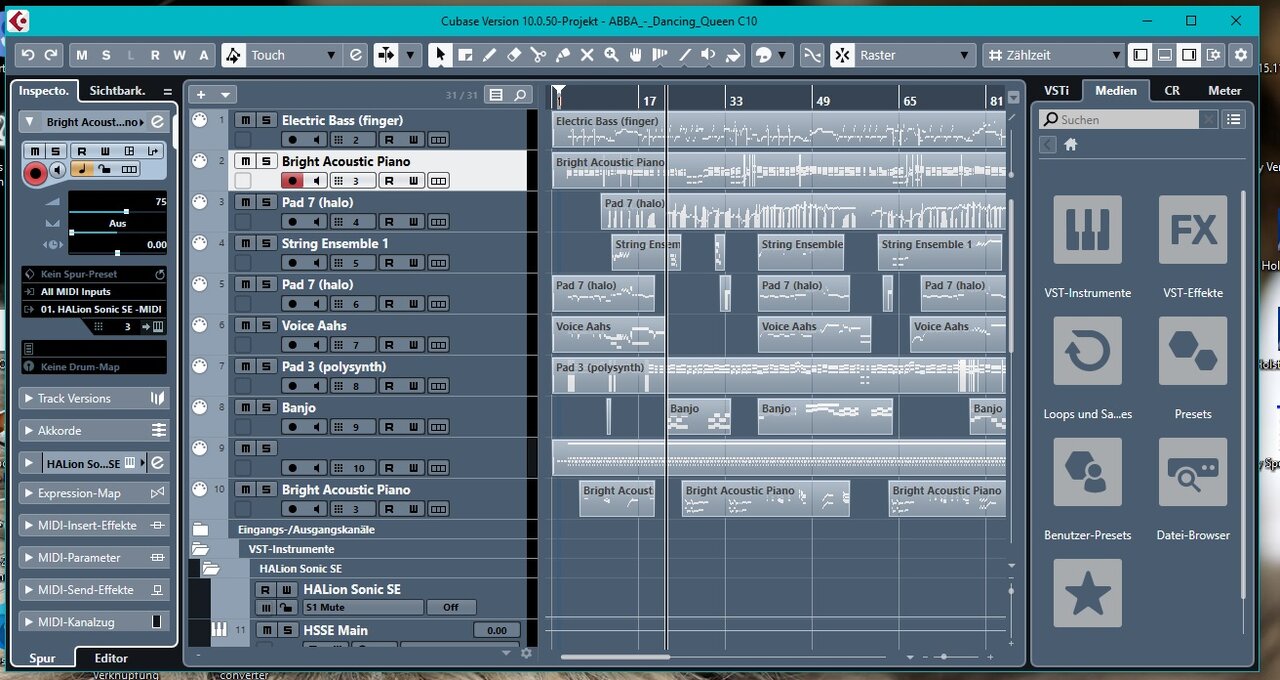Select the Zoom magnifier tool
Screen dimensions: 1280x680
(611, 55)
